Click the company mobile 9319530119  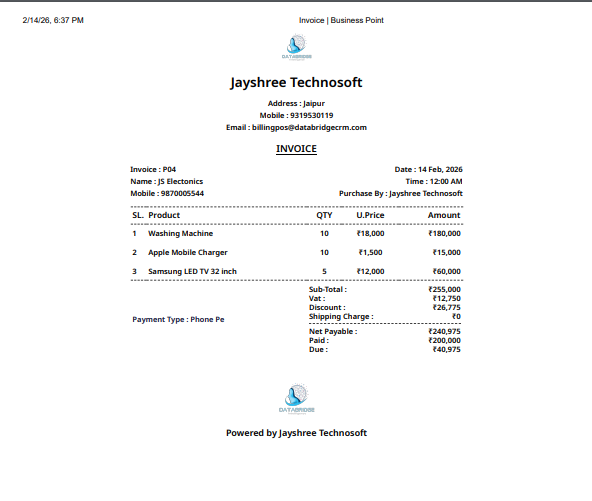coord(311,116)
